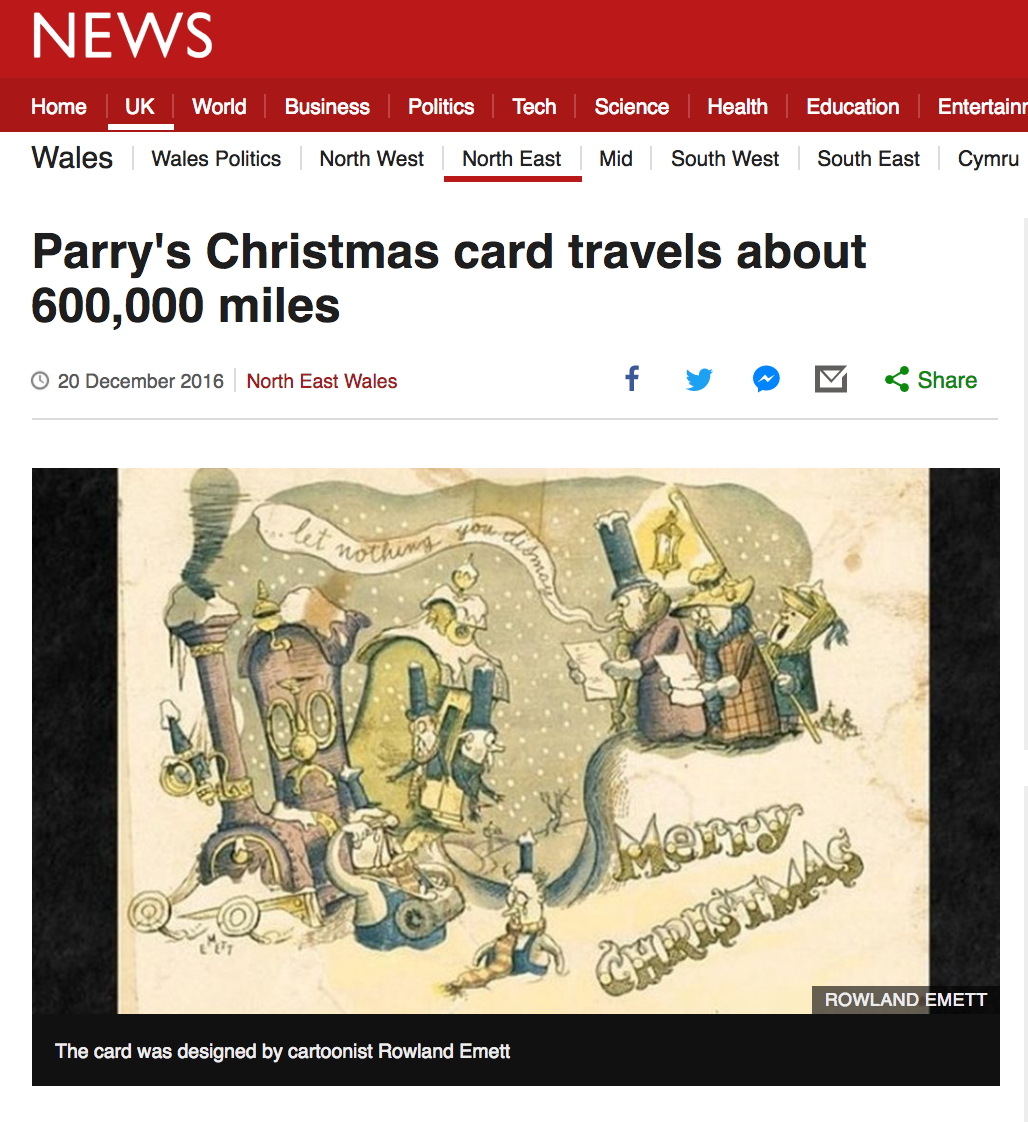Open the Cymru link
The height and width of the screenshot is (1122, 1028).
[988, 158]
